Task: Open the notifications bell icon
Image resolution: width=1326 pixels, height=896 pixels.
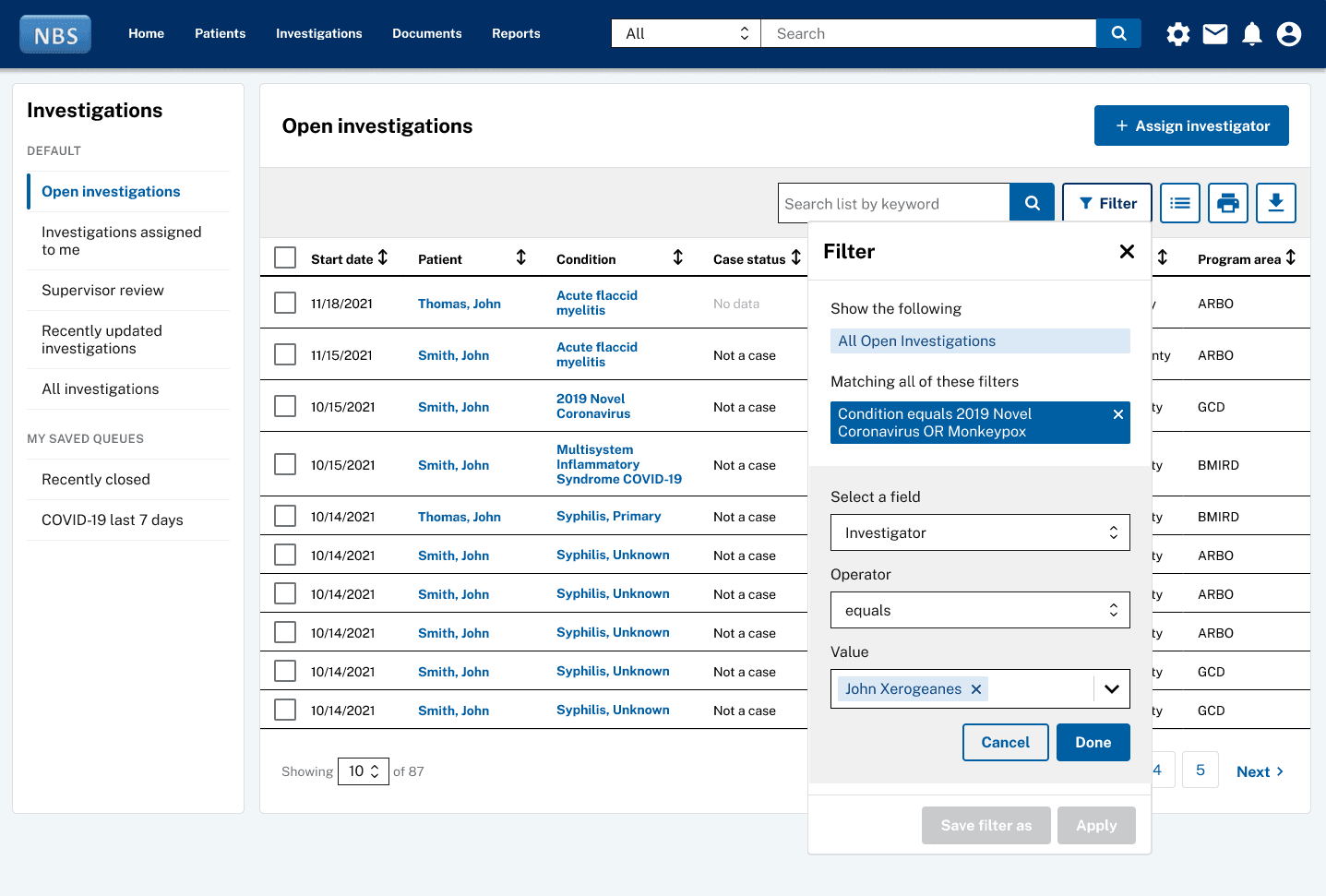Action: [1252, 34]
